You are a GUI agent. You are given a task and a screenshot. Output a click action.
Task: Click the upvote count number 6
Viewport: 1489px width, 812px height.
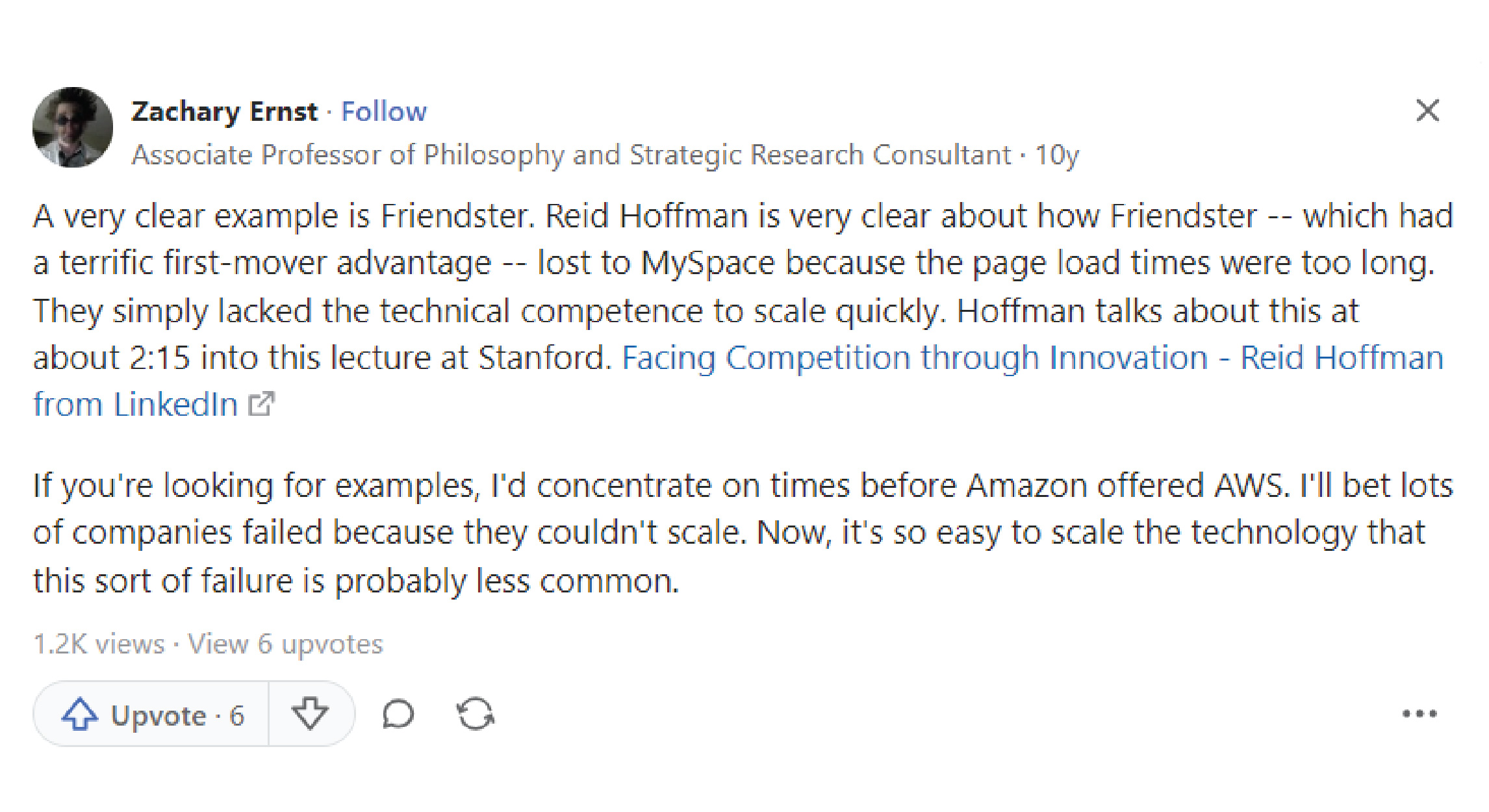pyautogui.click(x=236, y=715)
